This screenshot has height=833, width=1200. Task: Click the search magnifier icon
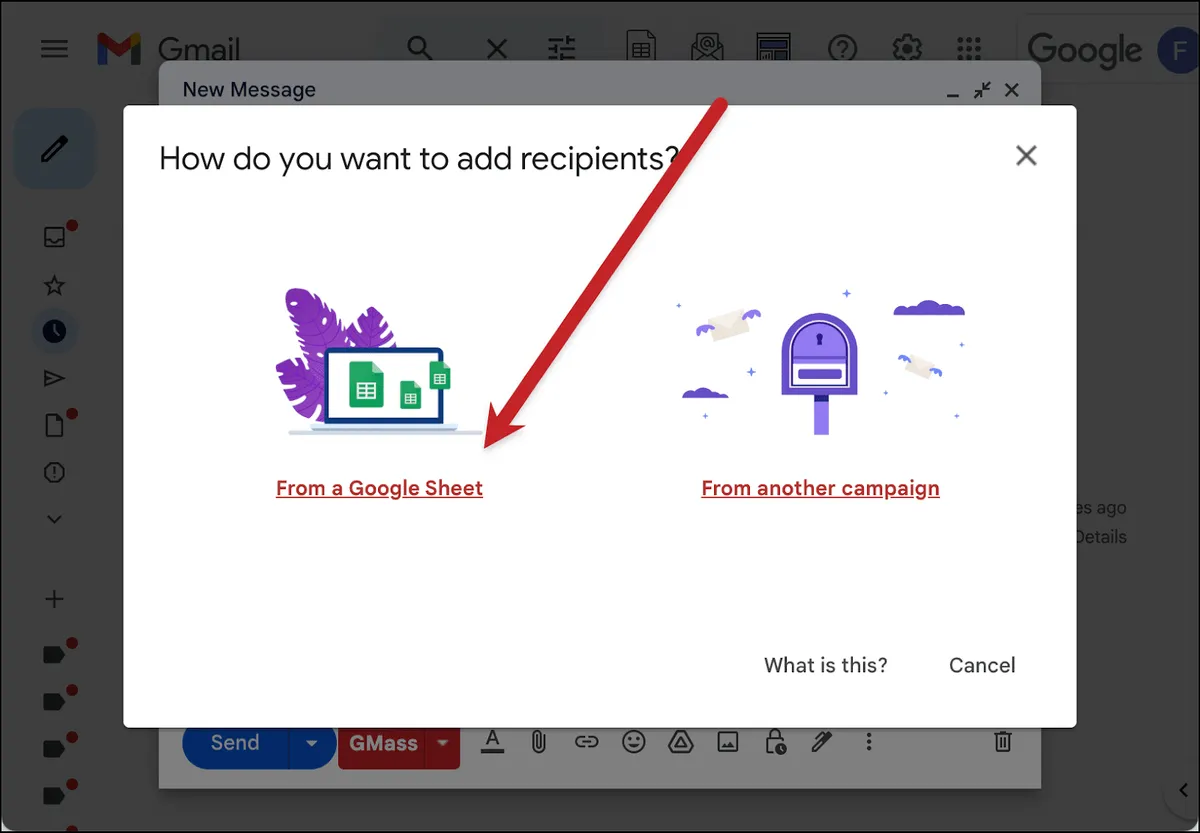pyautogui.click(x=420, y=48)
